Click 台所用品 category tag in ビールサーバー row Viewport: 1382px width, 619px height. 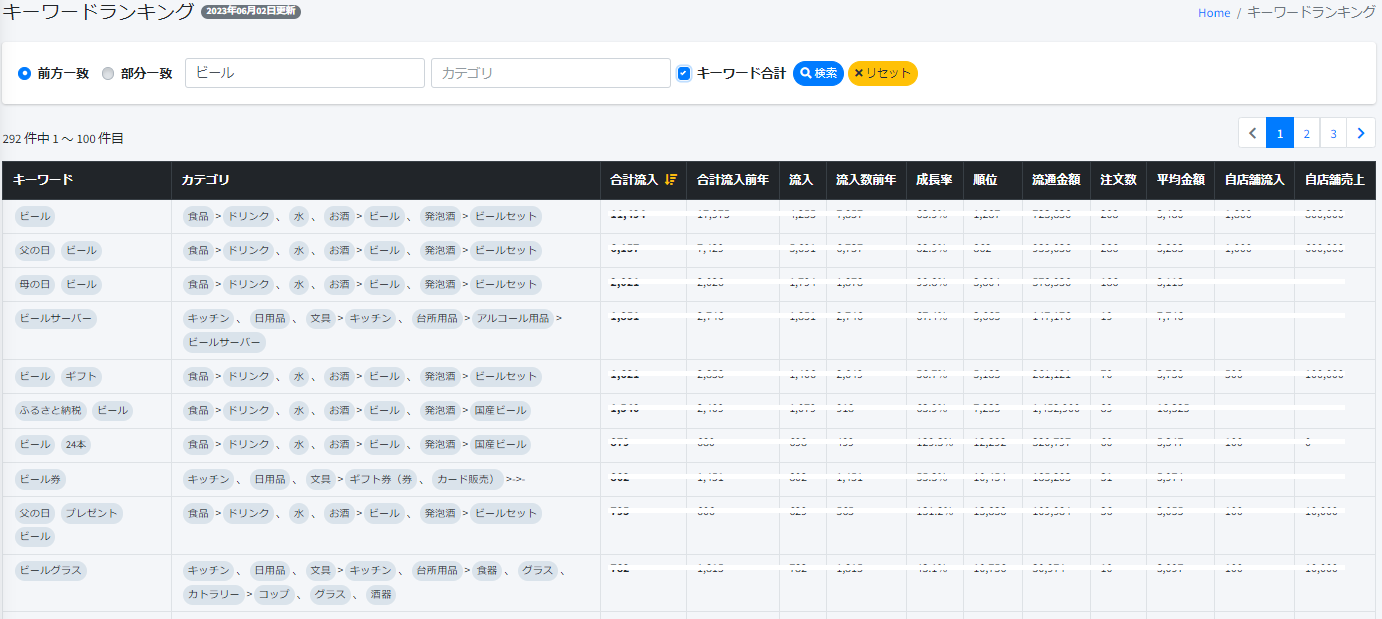[438, 318]
